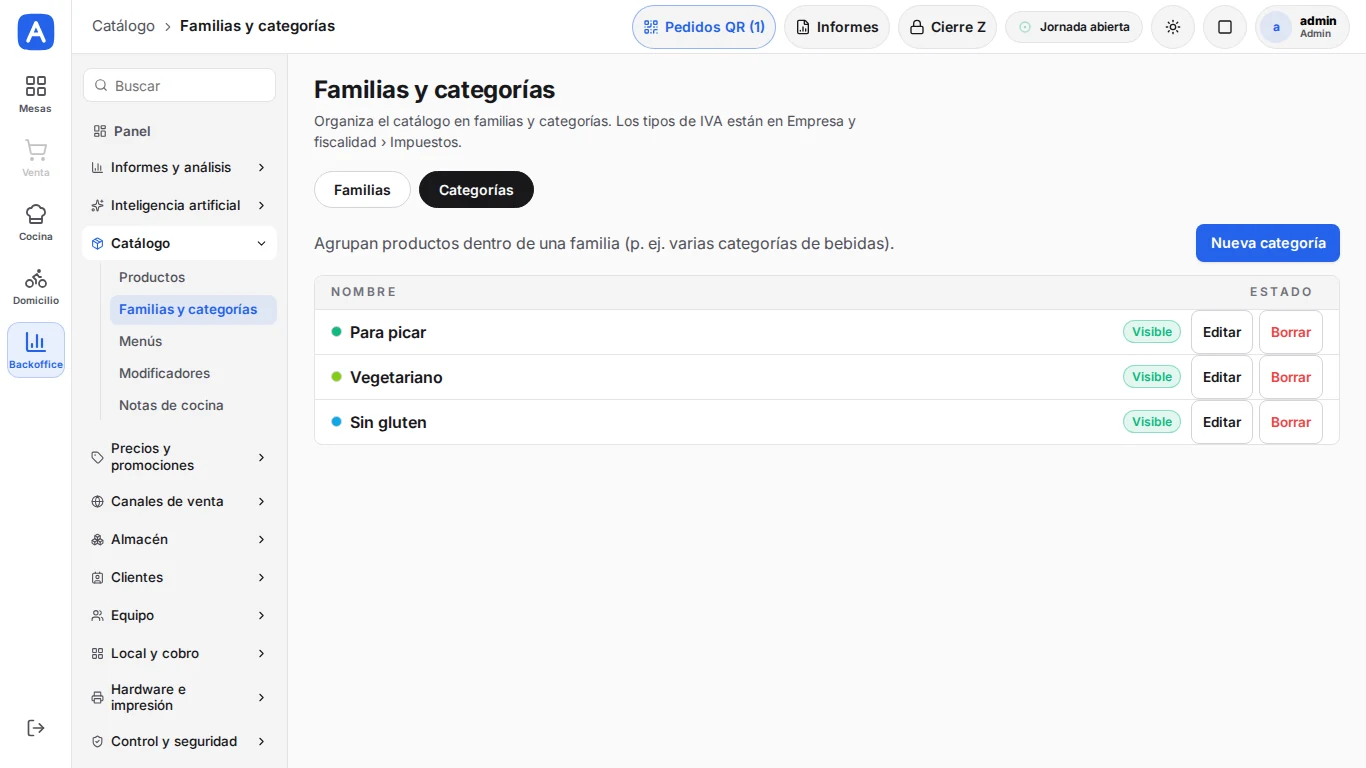Open Modificadores submenu item
The width and height of the screenshot is (1366, 768).
[x=193, y=373]
